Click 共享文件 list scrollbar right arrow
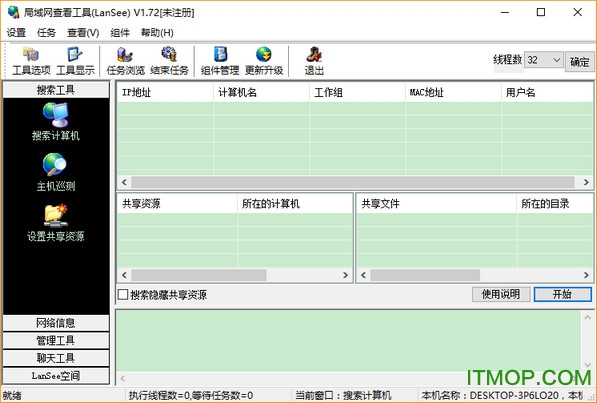Image resolution: width=597 pixels, height=403 pixels. [586, 275]
